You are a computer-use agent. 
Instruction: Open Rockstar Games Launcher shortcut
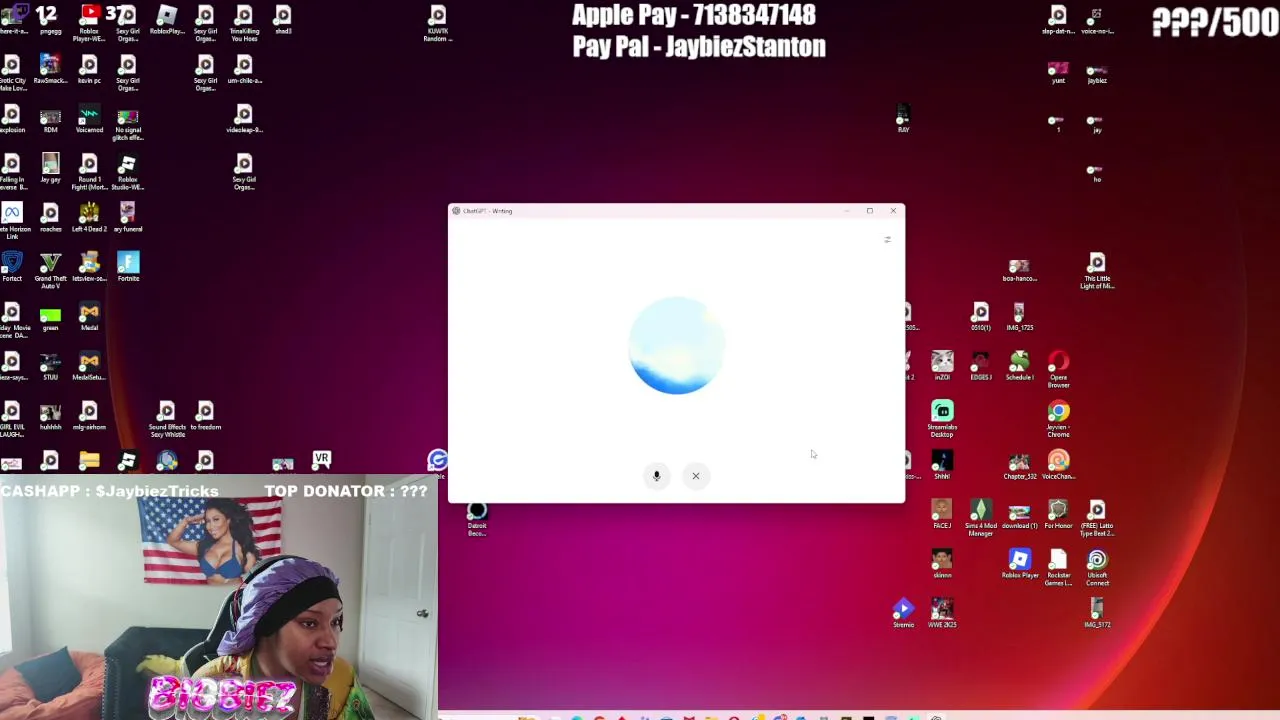pos(1058,567)
